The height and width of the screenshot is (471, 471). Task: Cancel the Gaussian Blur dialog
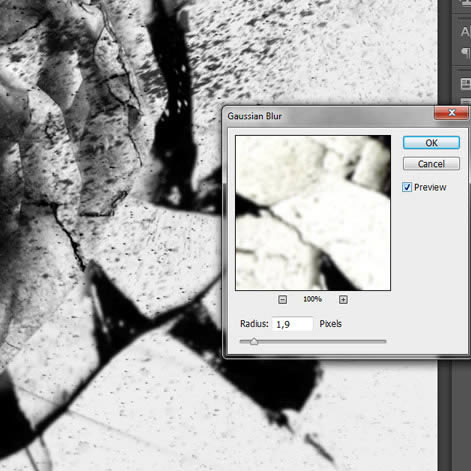click(x=431, y=164)
